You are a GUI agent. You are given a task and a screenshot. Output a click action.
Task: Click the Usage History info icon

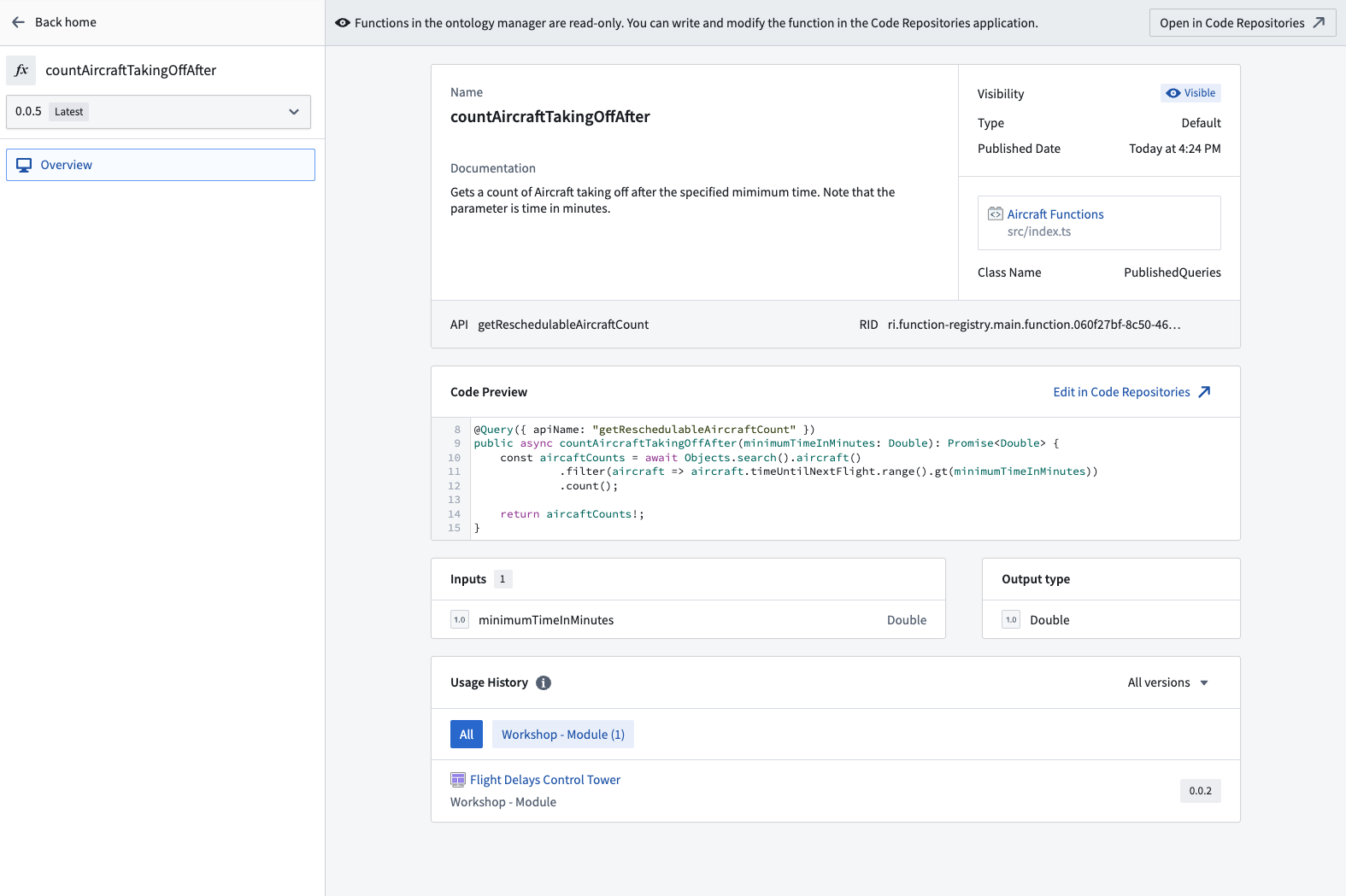[544, 682]
